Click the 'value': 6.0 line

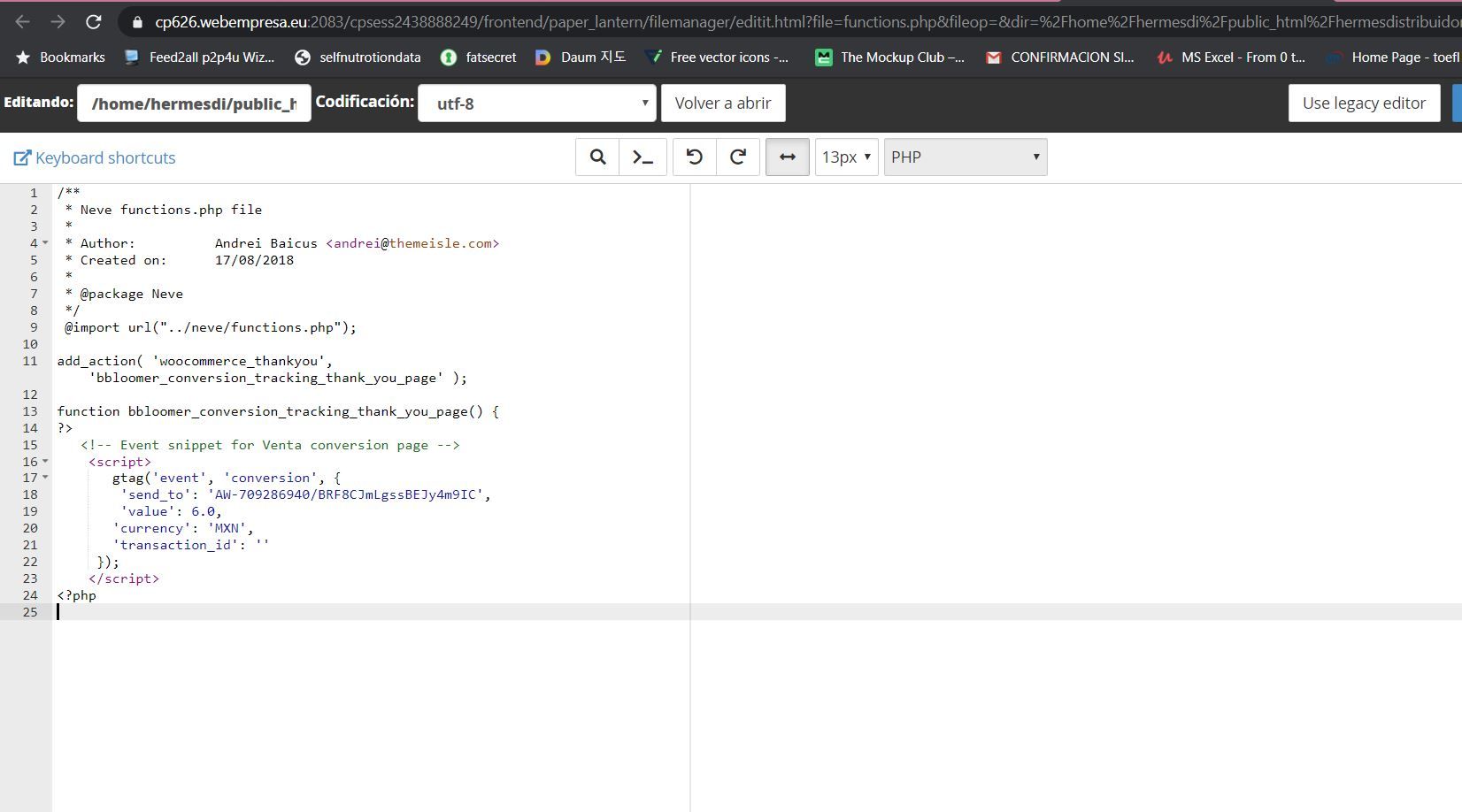coord(172,511)
